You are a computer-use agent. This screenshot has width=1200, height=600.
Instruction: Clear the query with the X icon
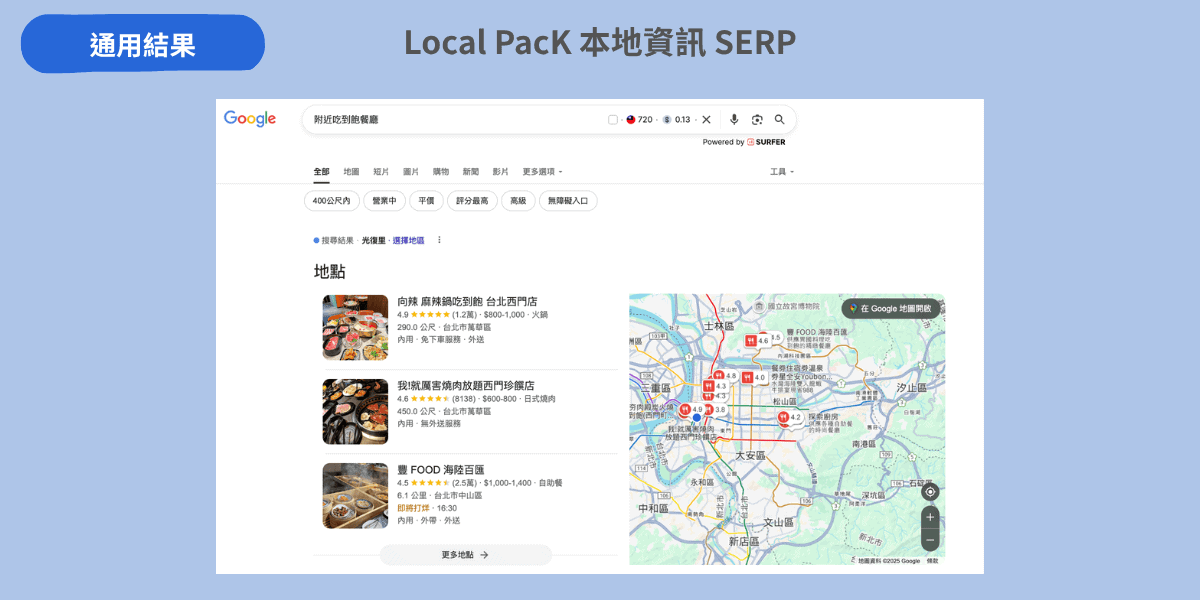coord(706,119)
